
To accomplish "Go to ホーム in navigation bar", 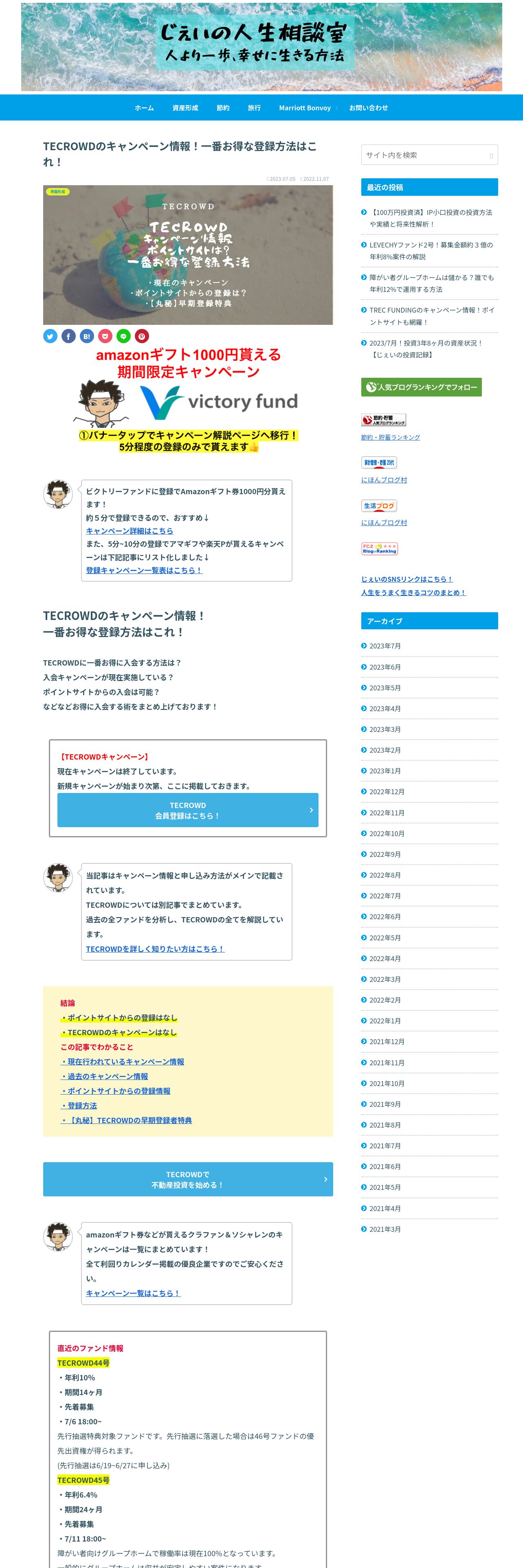I will click(144, 108).
